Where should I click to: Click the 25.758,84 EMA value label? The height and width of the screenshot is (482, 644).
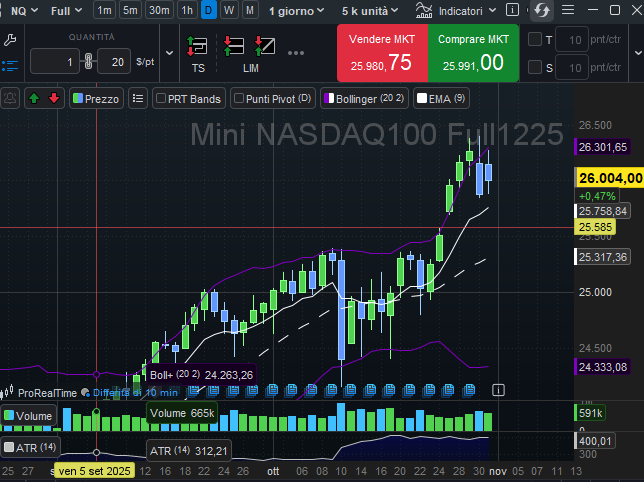602,211
